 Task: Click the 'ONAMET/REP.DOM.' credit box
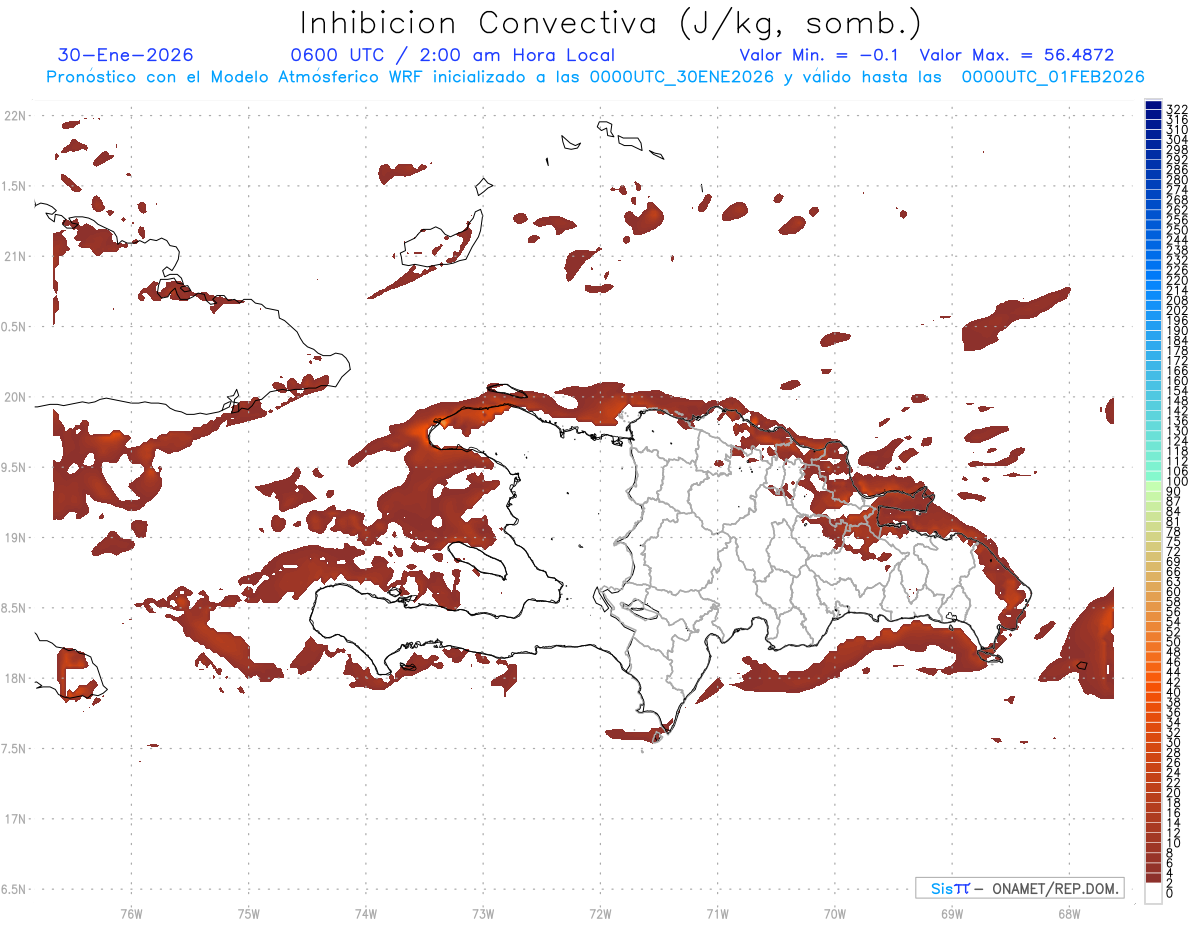point(1020,888)
